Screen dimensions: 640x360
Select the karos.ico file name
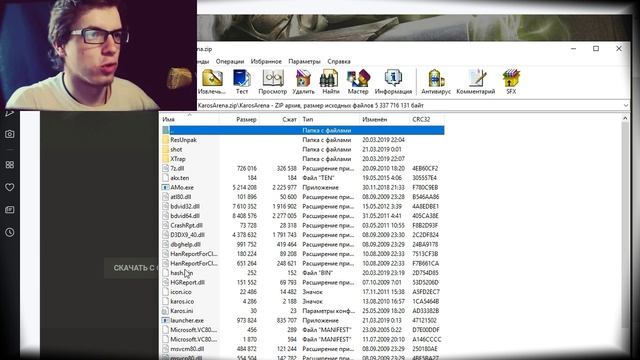[x=182, y=301]
